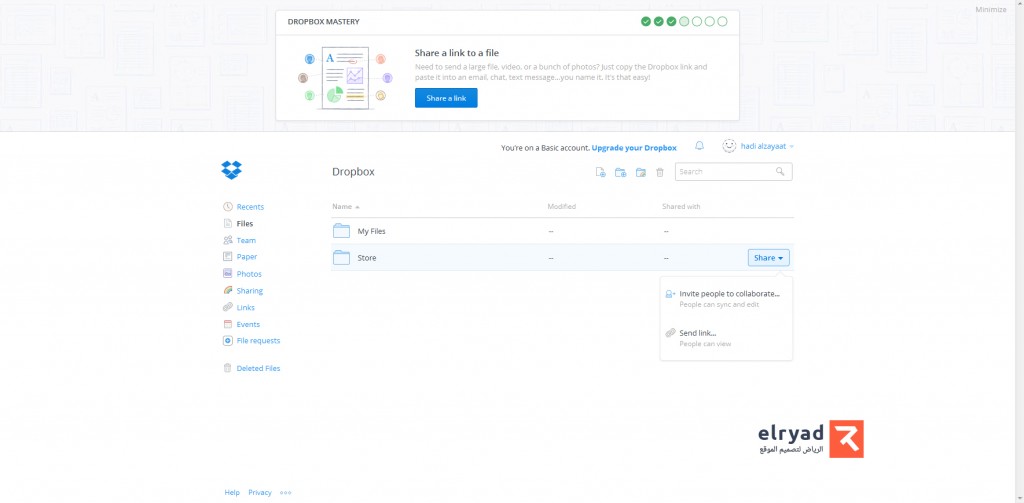Open the Privacy link in footer
The width and height of the screenshot is (1024, 503).
pyautogui.click(x=260, y=493)
